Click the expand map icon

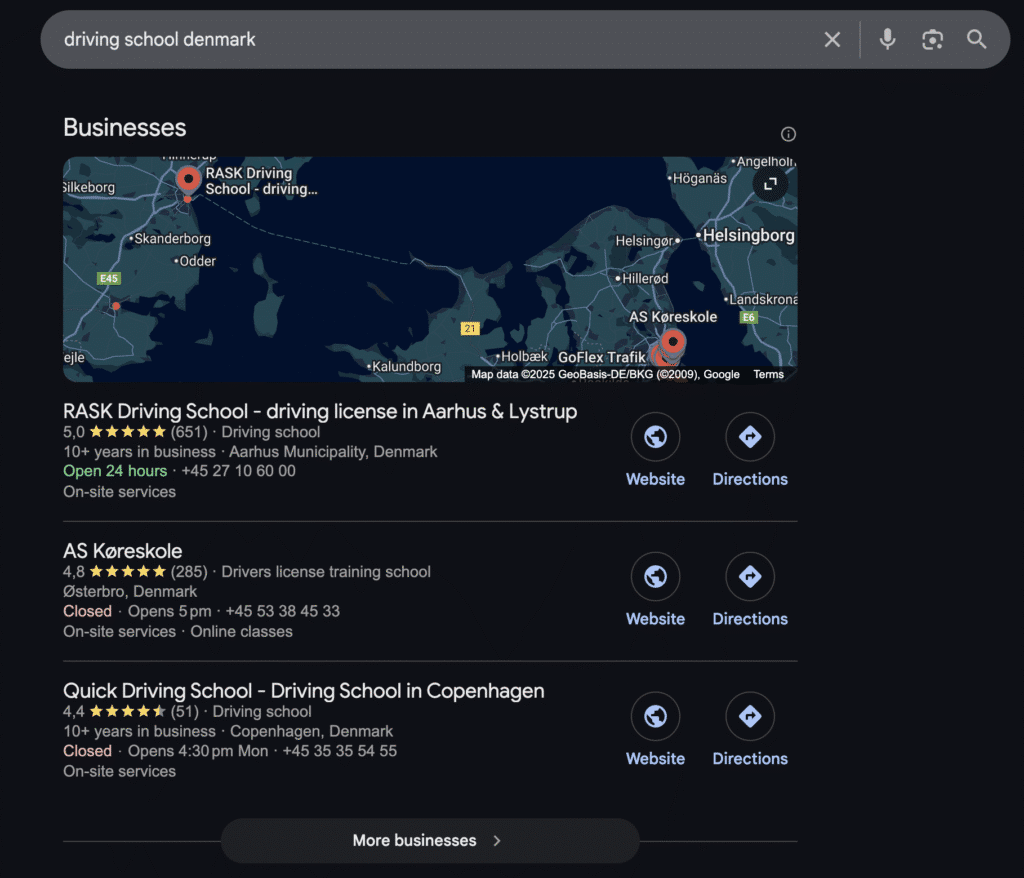(x=769, y=184)
